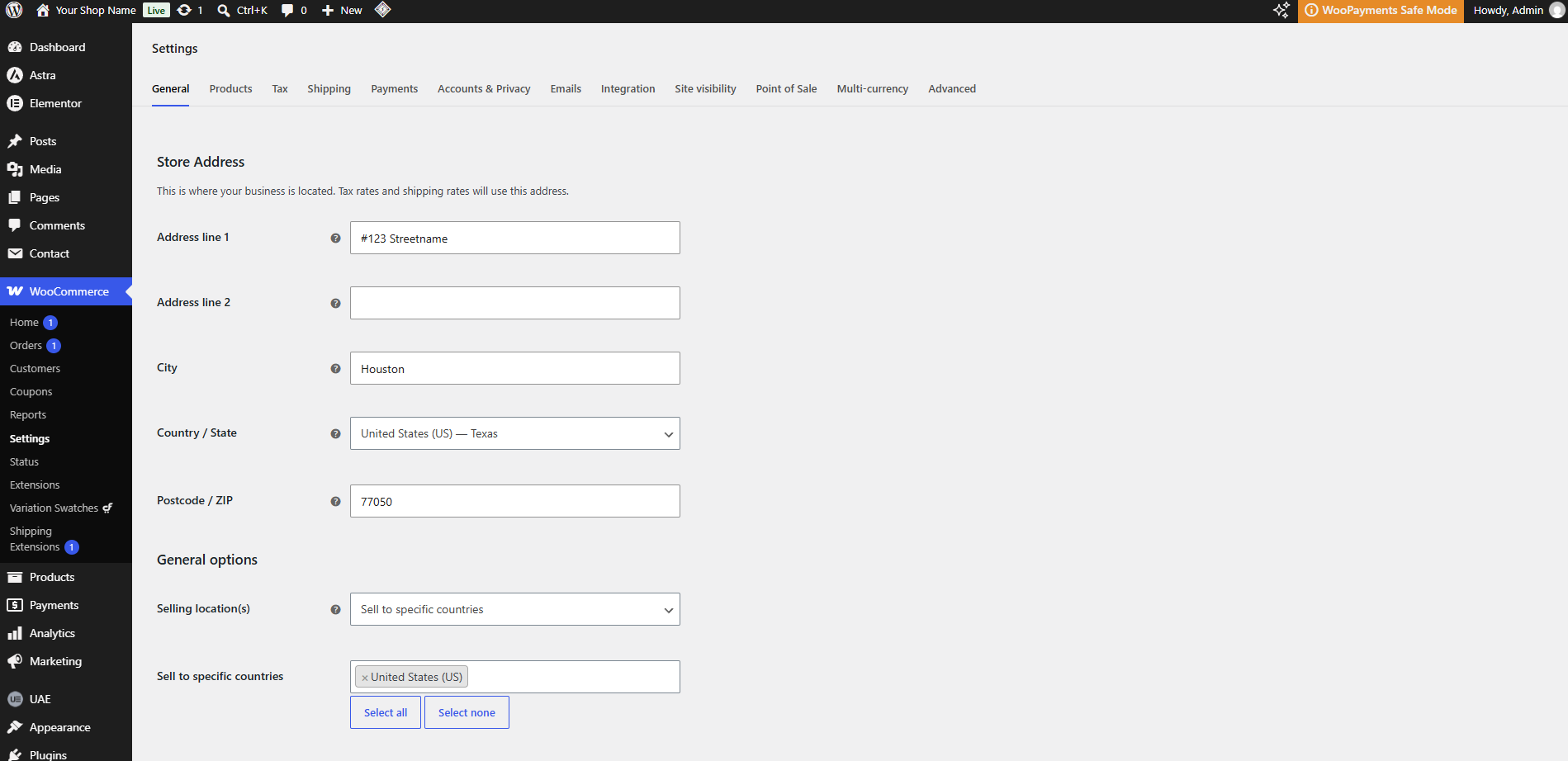Remove United States (US) tag

point(364,678)
